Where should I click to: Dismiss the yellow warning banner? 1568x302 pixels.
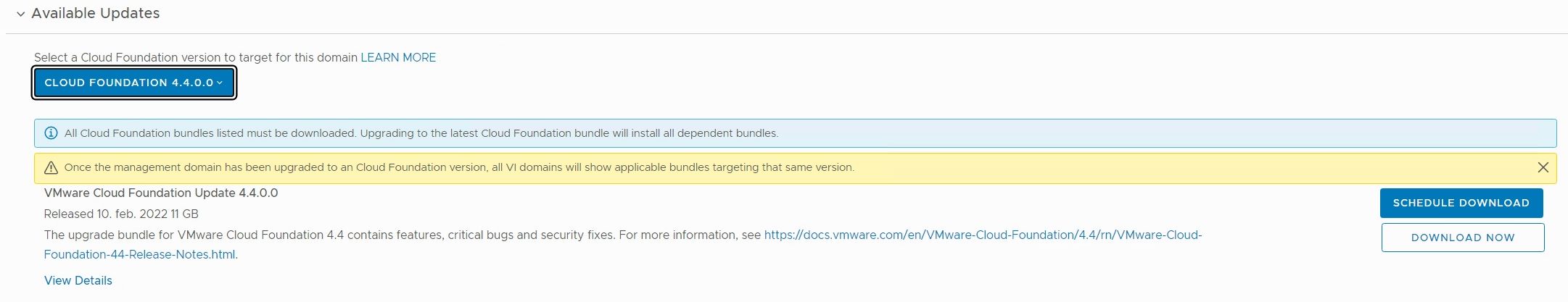tap(1543, 167)
